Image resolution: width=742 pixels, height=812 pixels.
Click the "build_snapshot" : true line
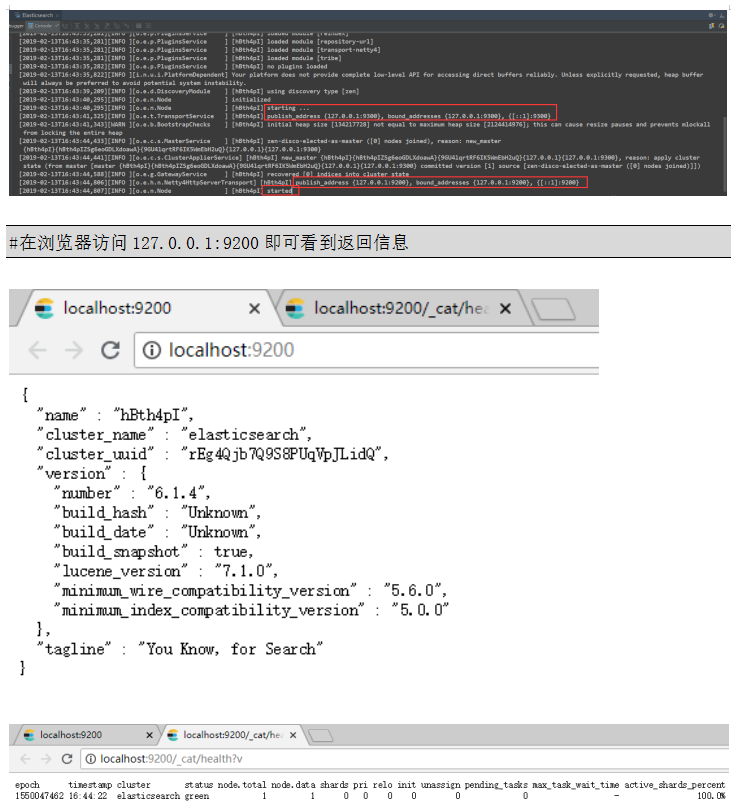153,552
